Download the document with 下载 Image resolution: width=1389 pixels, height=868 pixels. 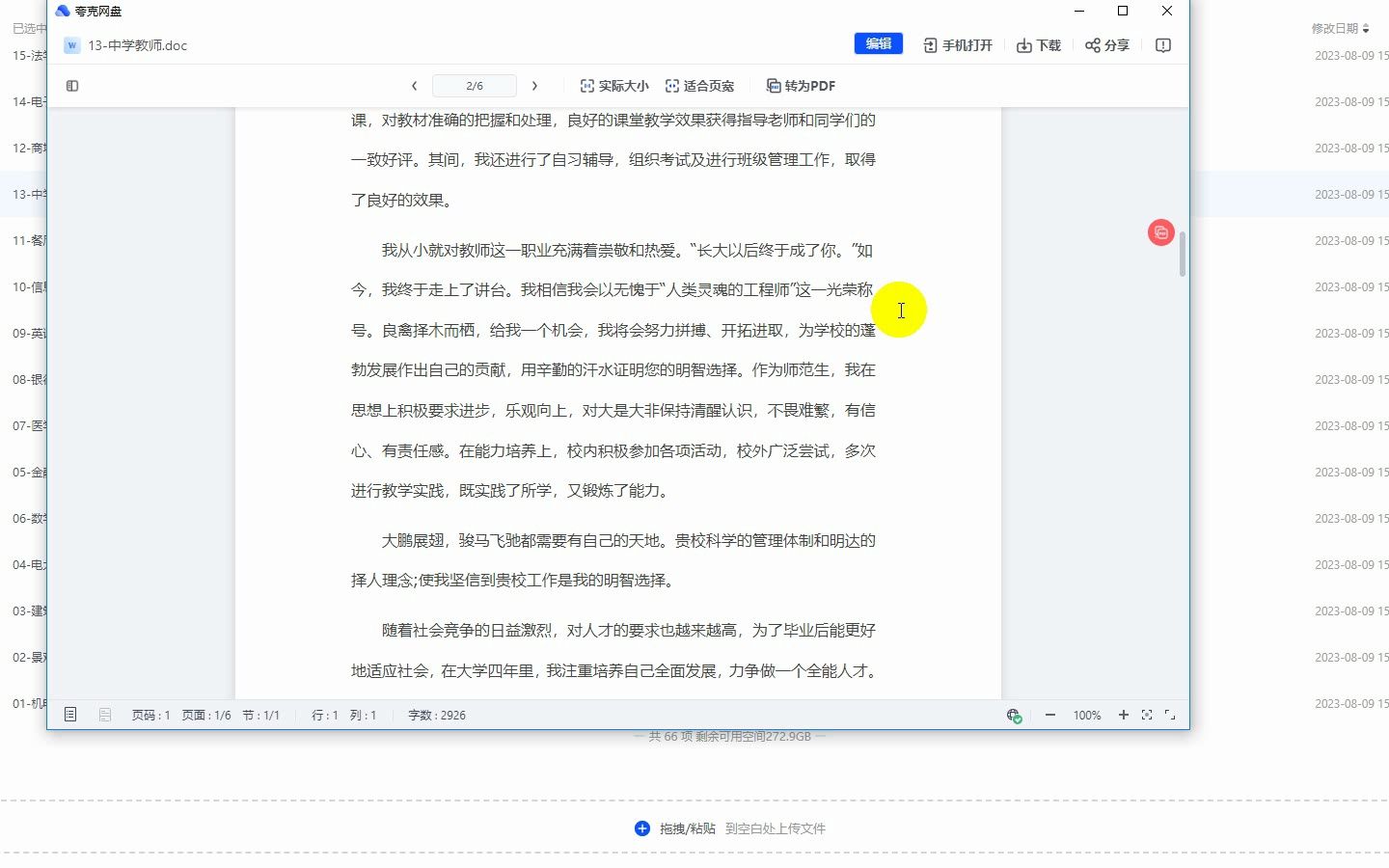[1038, 45]
